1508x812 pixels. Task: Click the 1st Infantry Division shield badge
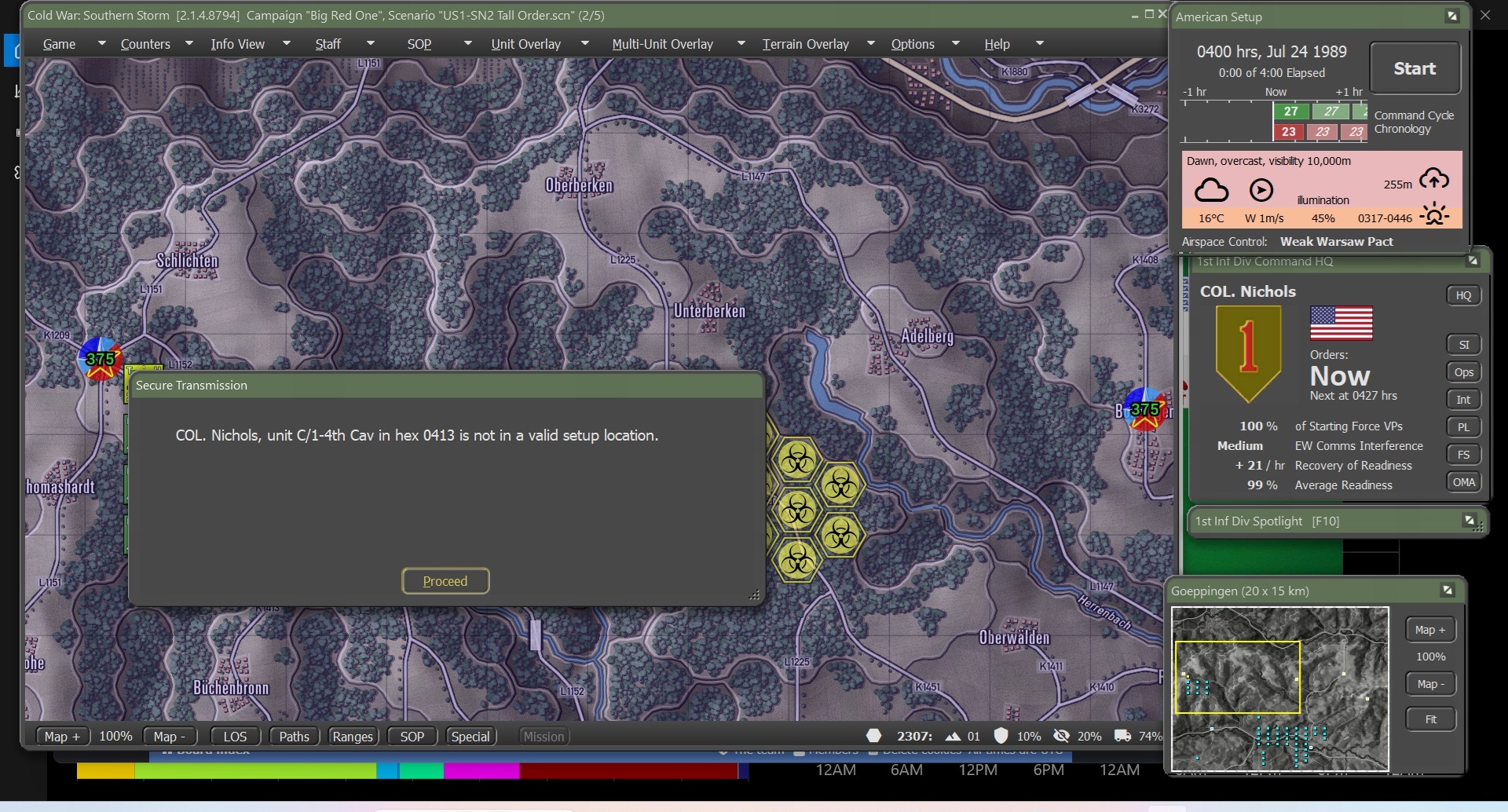[x=1248, y=353]
